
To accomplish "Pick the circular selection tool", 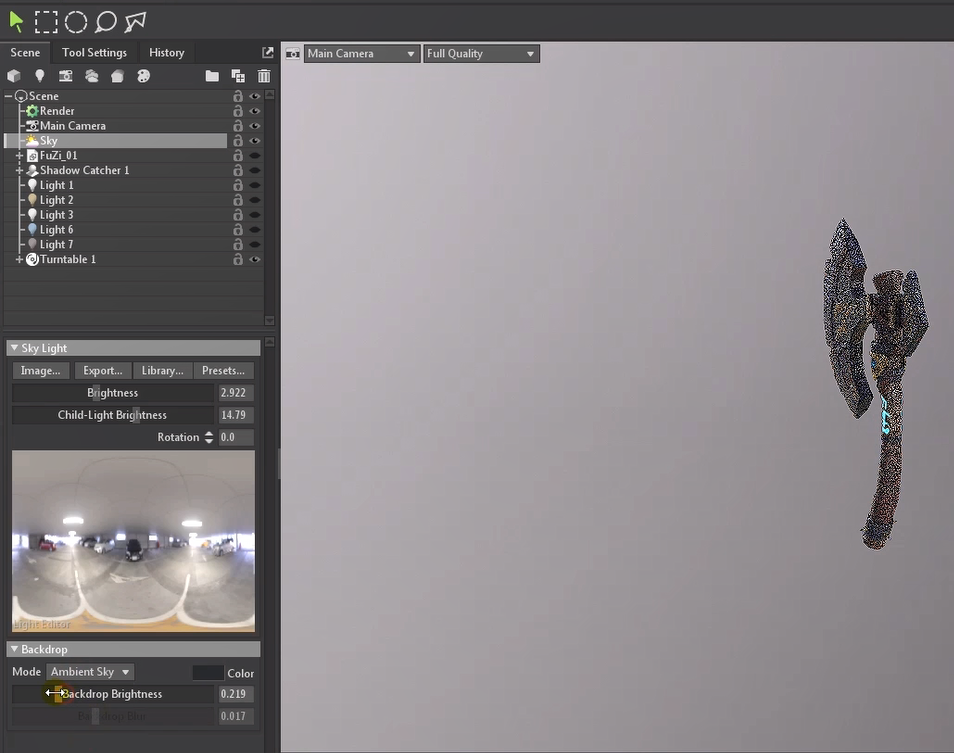I will pyautogui.click(x=76, y=21).
